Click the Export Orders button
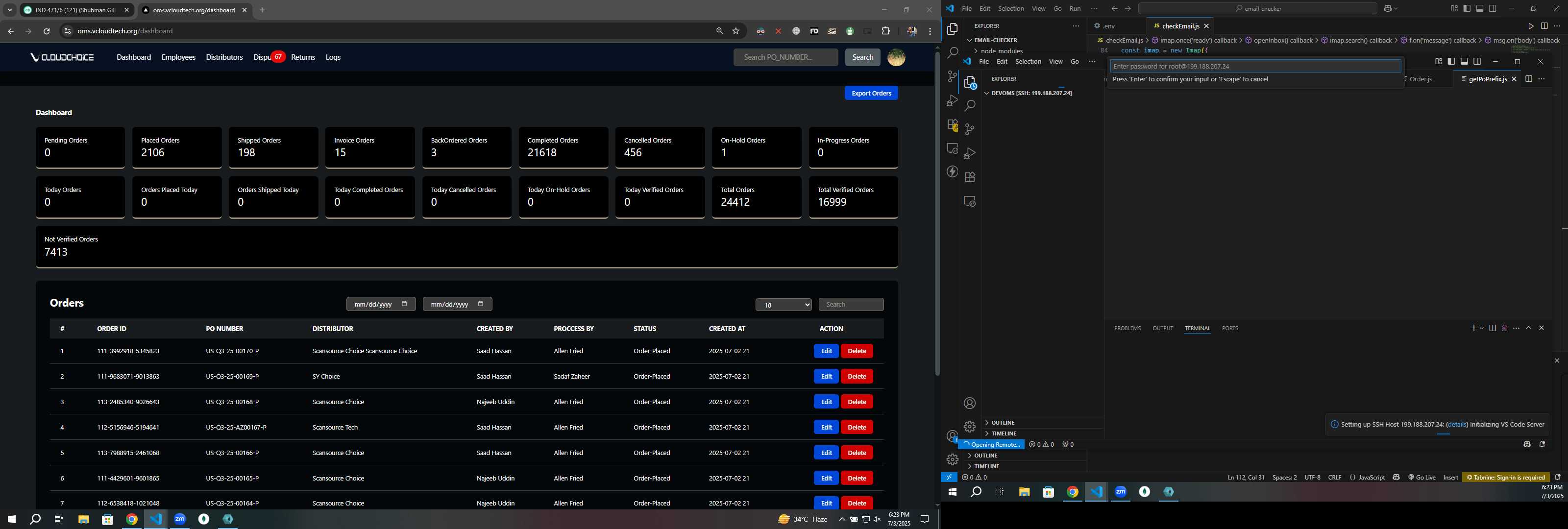This screenshot has height=529, width=1568. click(871, 93)
